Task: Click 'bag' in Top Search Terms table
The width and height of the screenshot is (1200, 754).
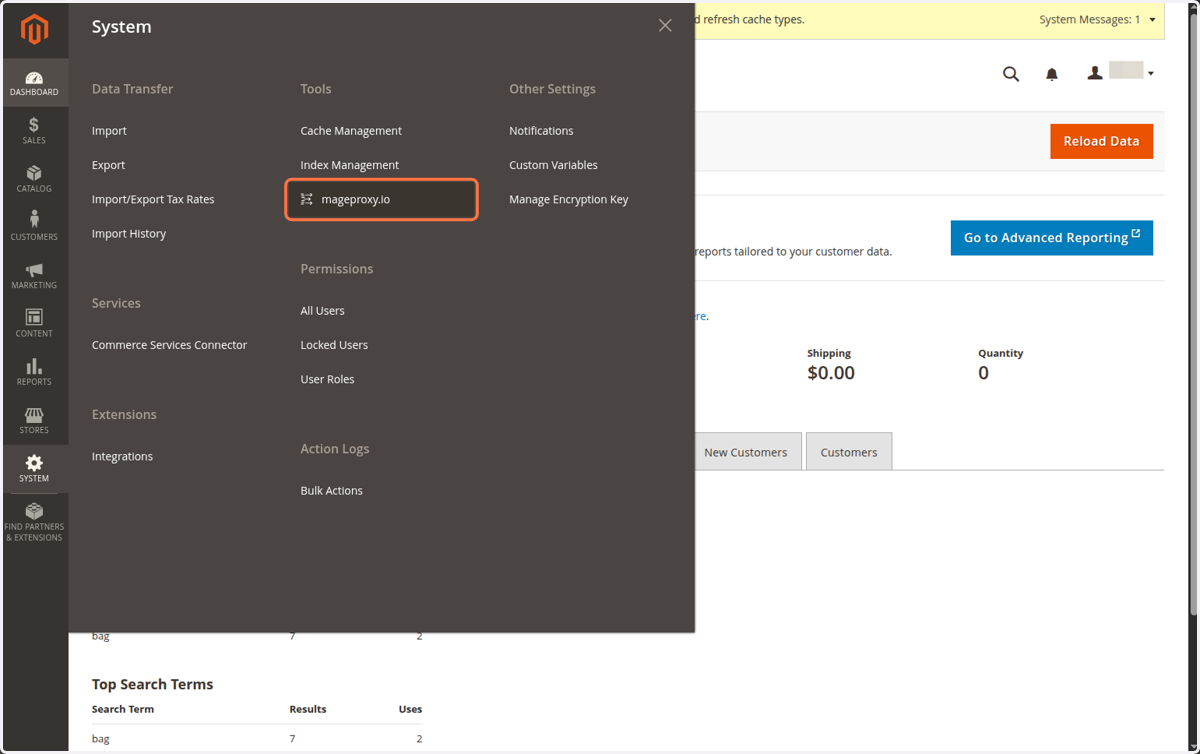Action: tap(100, 739)
